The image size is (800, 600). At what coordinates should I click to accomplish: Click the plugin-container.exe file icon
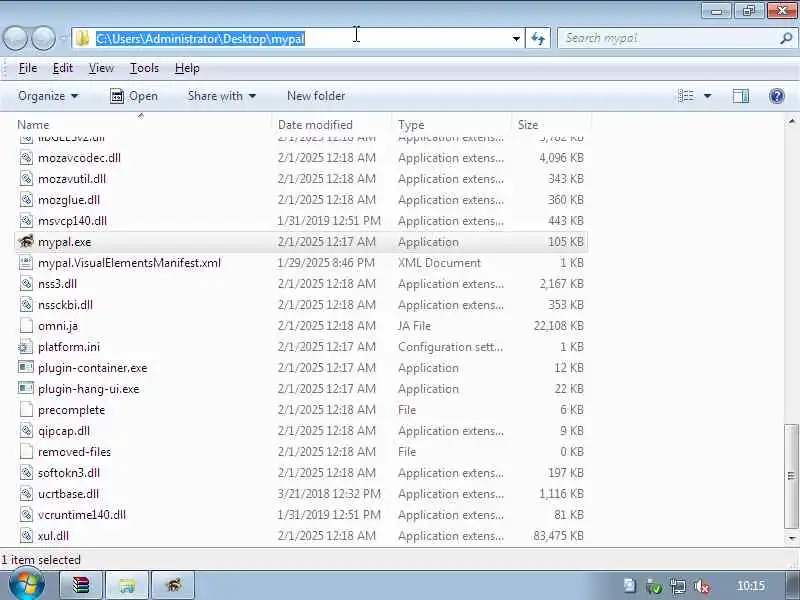tap(26, 368)
